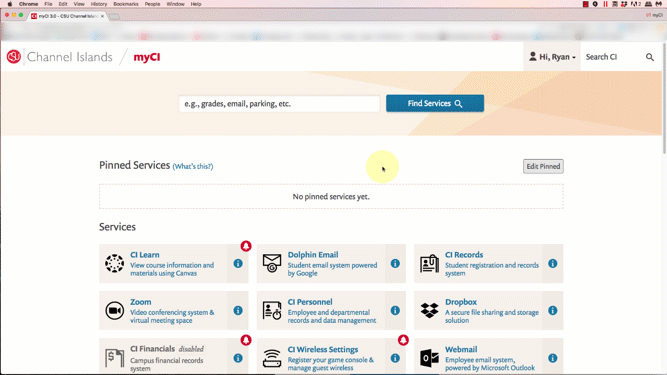Open the History menu
The width and height of the screenshot is (667, 375).
tap(99, 4)
